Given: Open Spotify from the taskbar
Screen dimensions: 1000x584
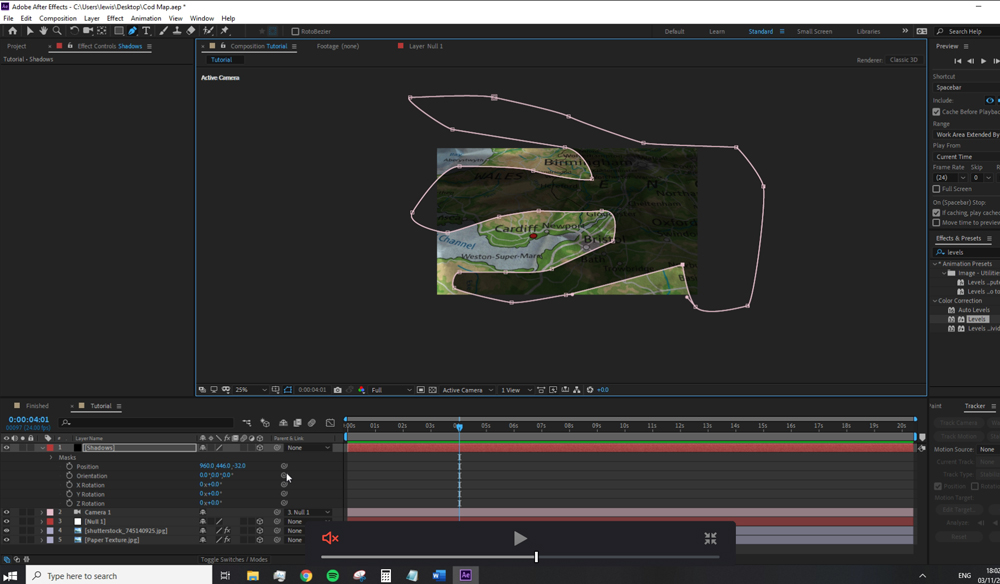Looking at the screenshot, I should (x=332, y=576).
